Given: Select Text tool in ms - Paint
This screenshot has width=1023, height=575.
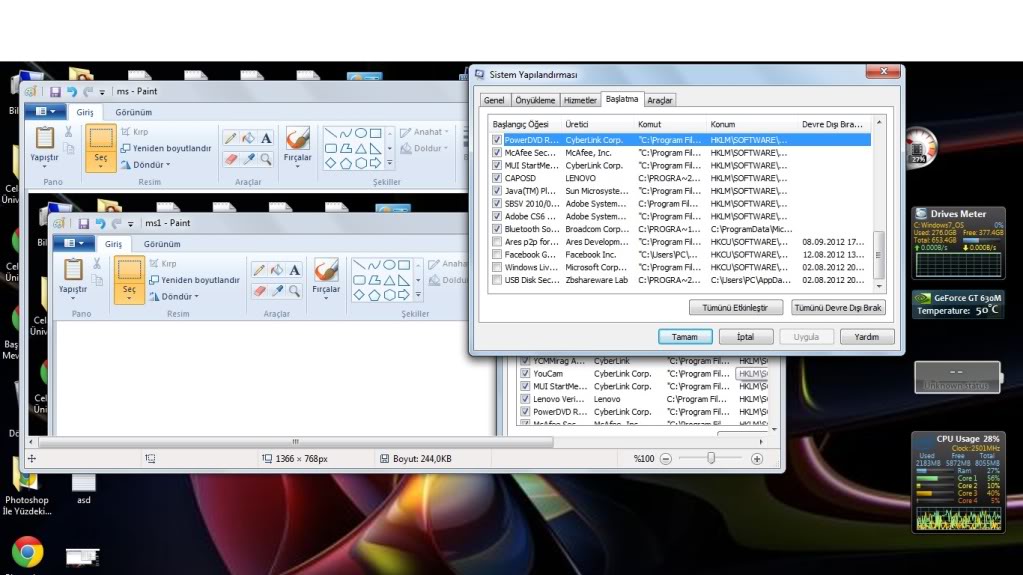Looking at the screenshot, I should (x=266, y=138).
